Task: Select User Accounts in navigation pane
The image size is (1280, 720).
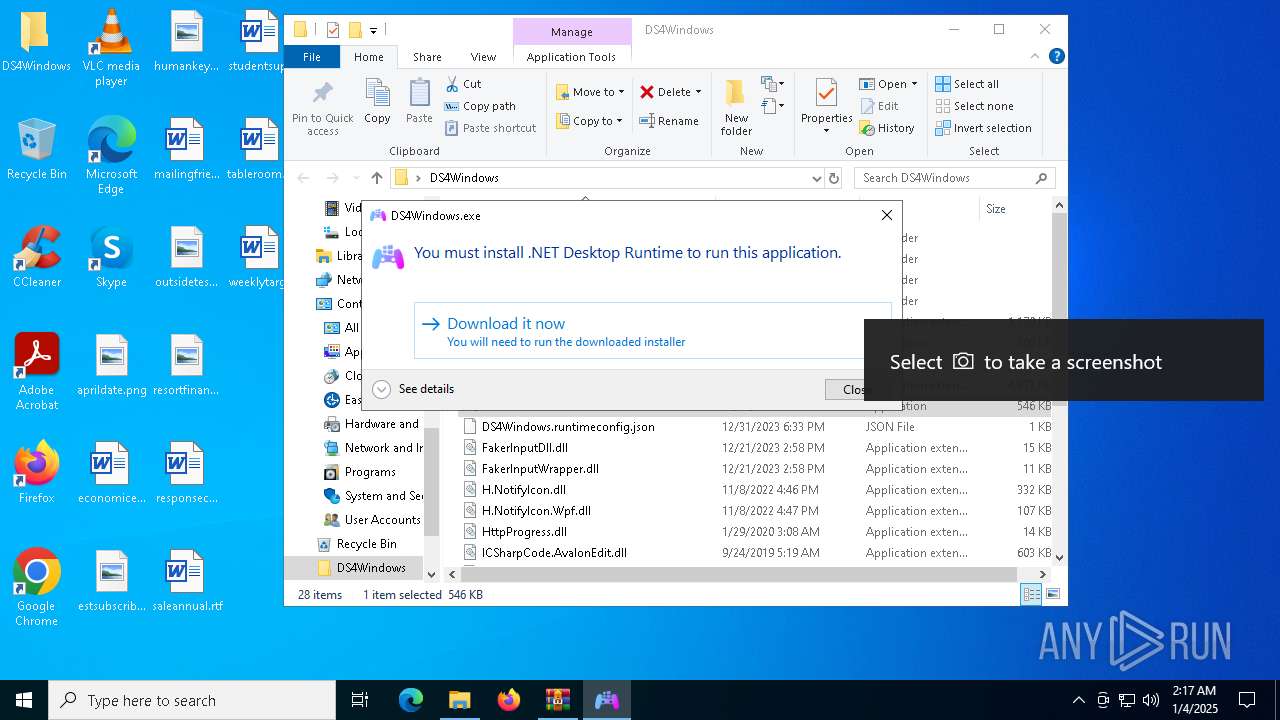Action: point(372,520)
